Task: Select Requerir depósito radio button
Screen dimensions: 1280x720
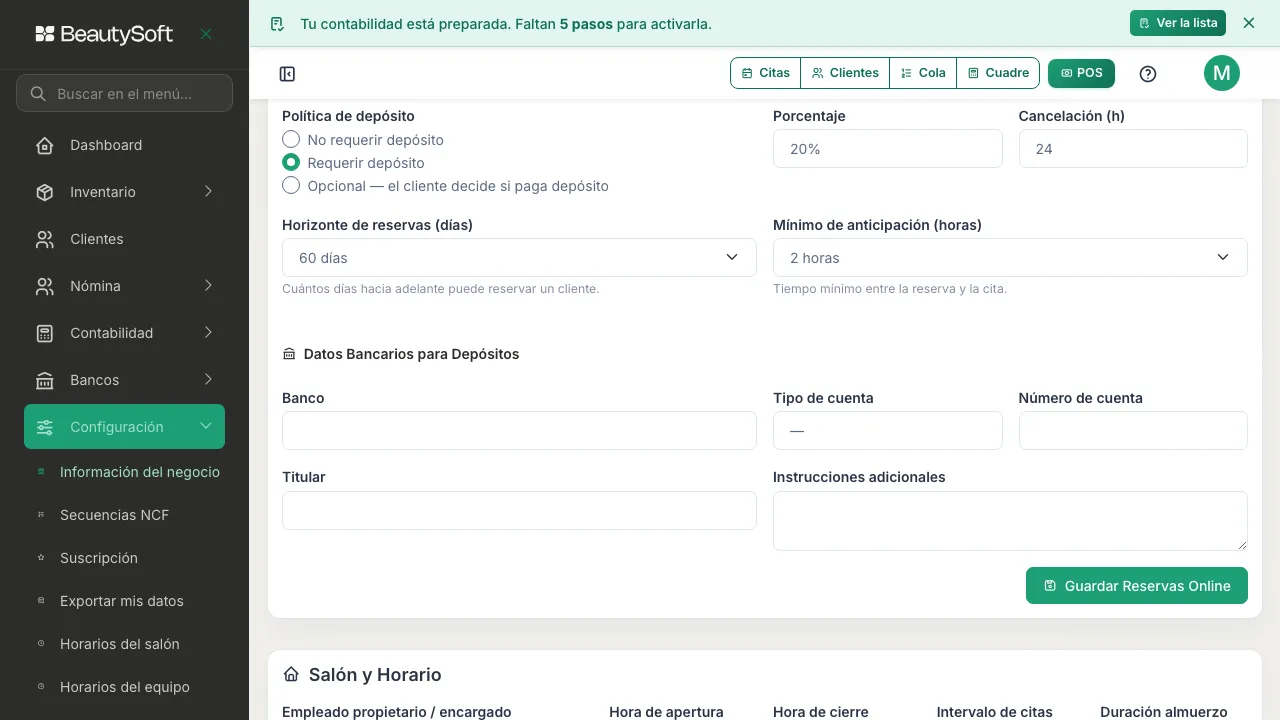Action: coord(291,162)
